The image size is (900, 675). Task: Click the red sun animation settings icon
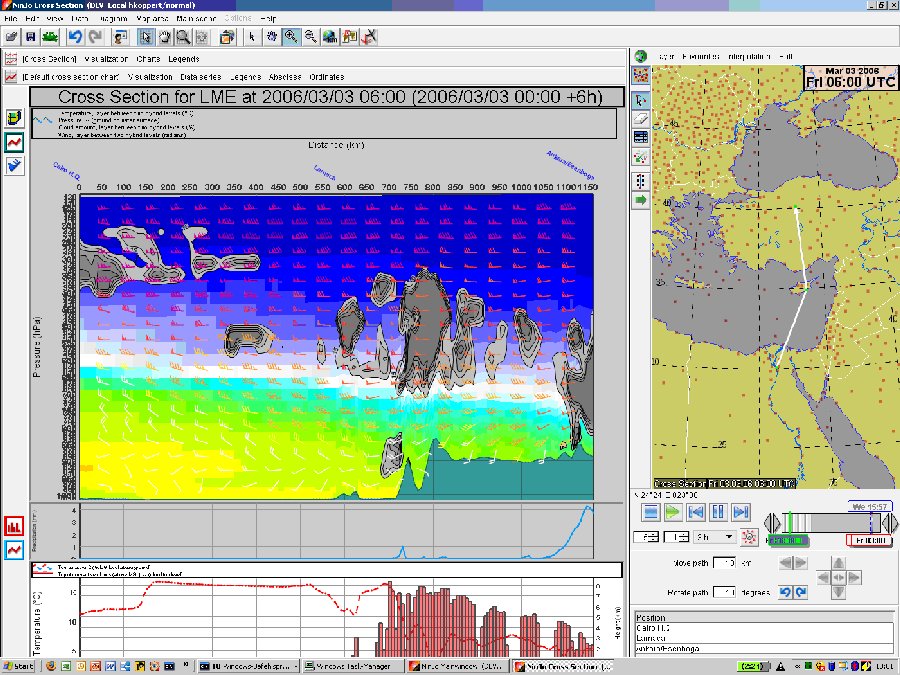(749, 537)
